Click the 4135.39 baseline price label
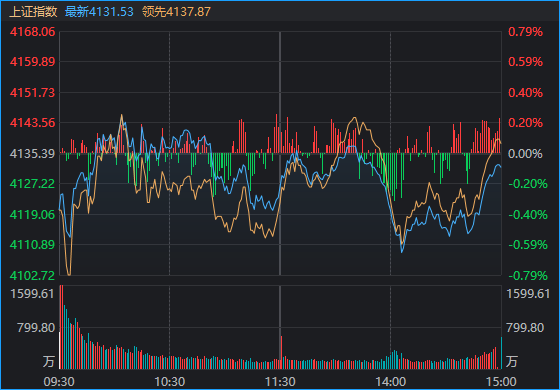560x390 pixels. (x=33, y=154)
